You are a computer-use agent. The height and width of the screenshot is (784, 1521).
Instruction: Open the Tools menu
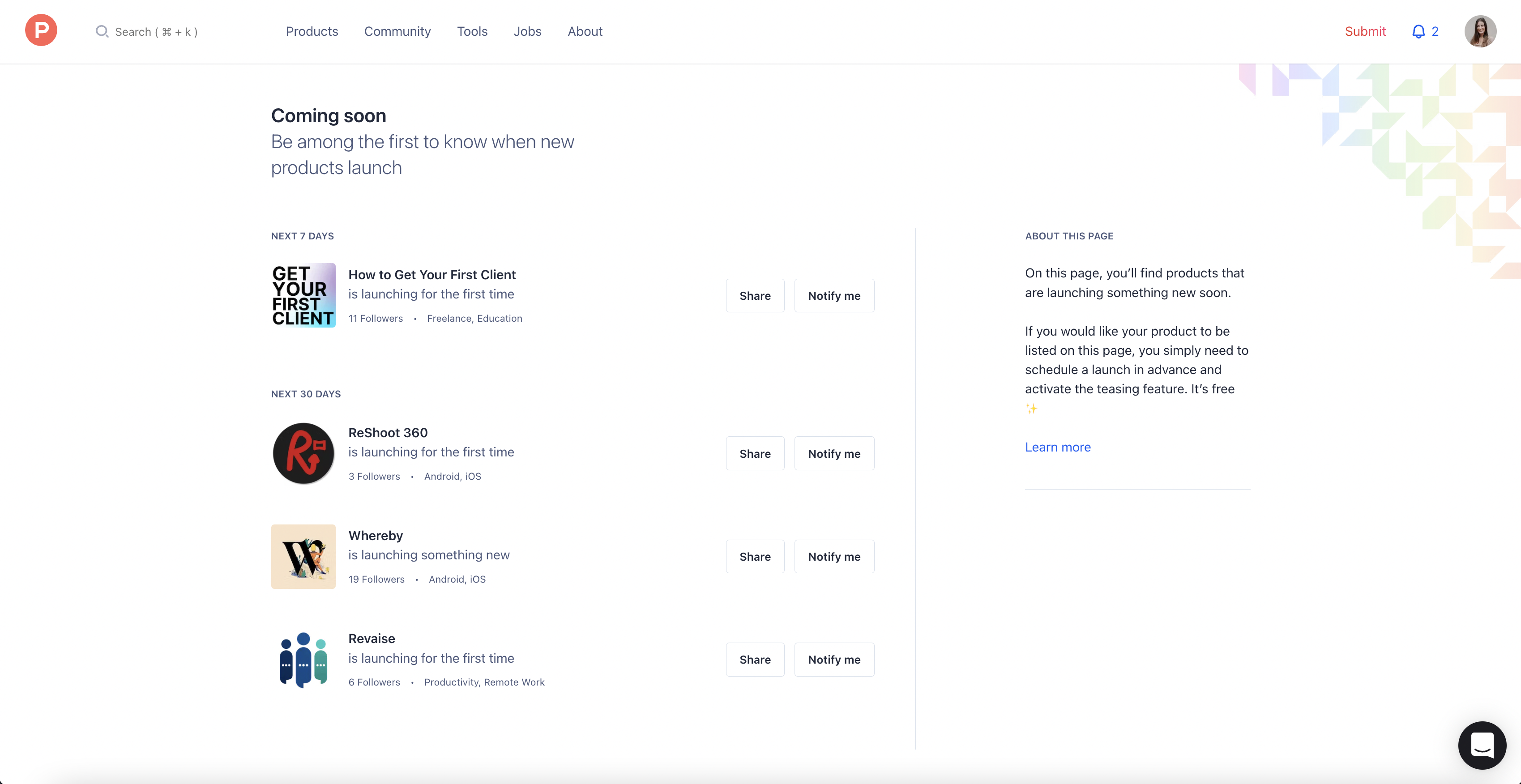(x=472, y=31)
